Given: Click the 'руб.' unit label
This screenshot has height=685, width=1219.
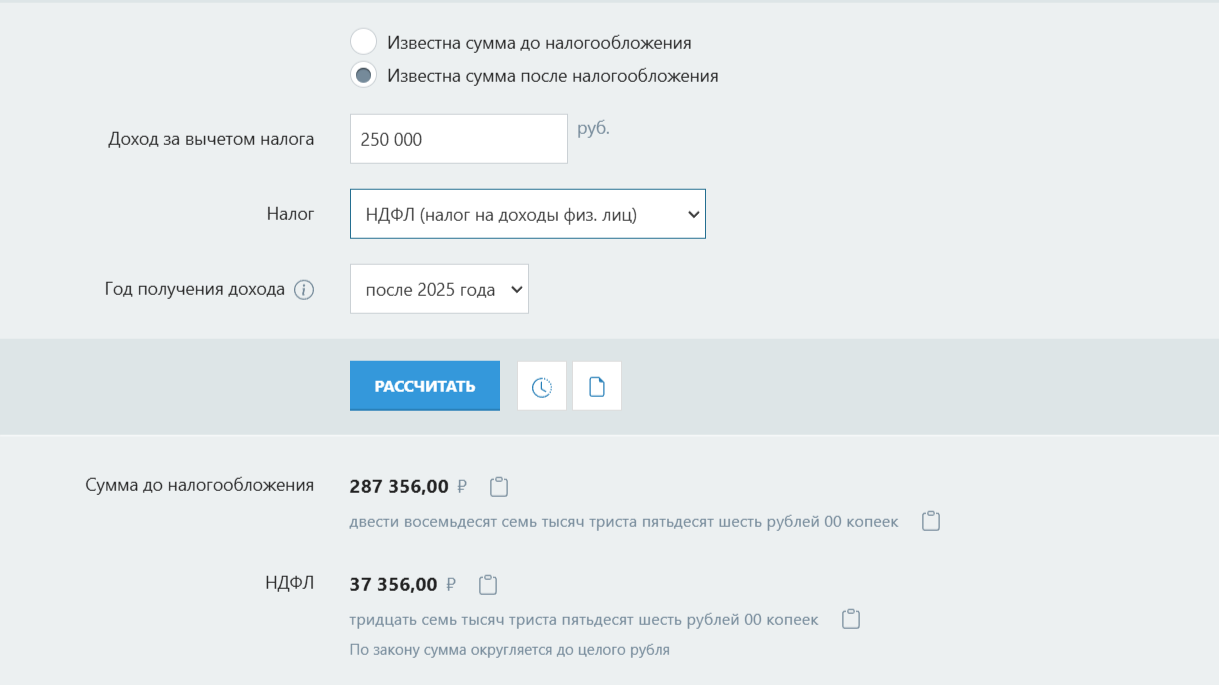Looking at the screenshot, I should pyautogui.click(x=594, y=128).
